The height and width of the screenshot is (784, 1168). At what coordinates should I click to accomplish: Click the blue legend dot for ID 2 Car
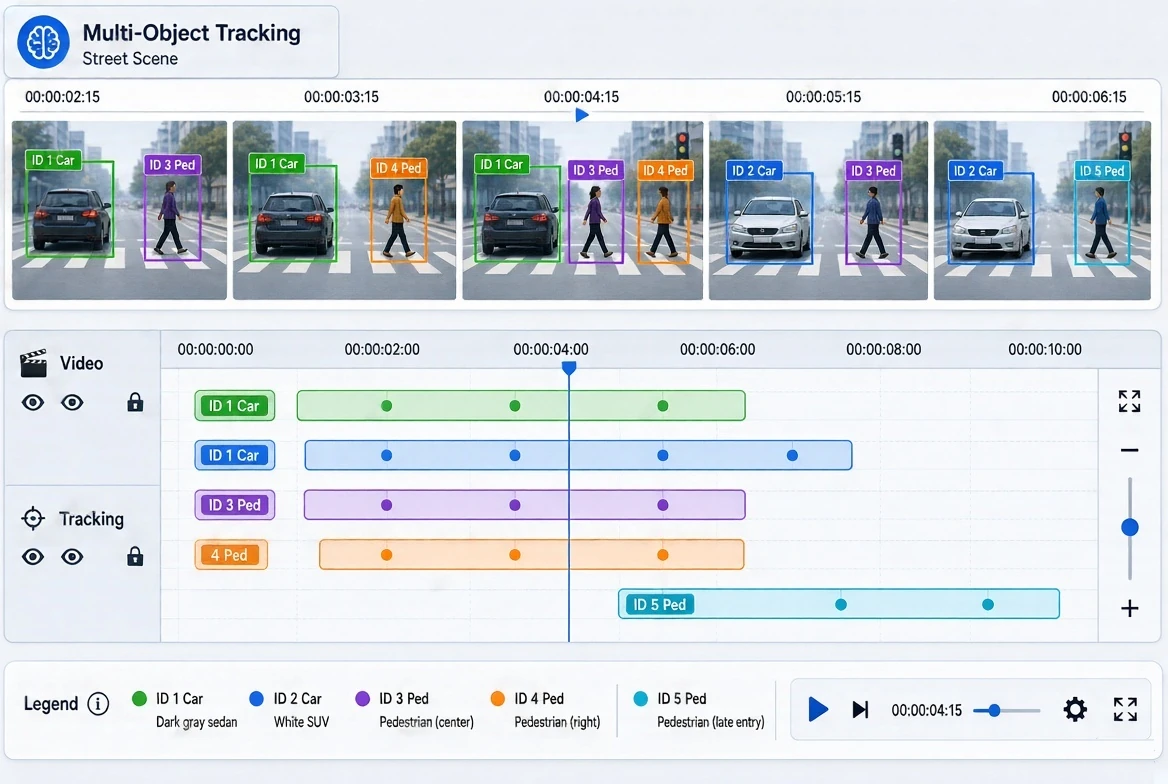[x=256, y=698]
